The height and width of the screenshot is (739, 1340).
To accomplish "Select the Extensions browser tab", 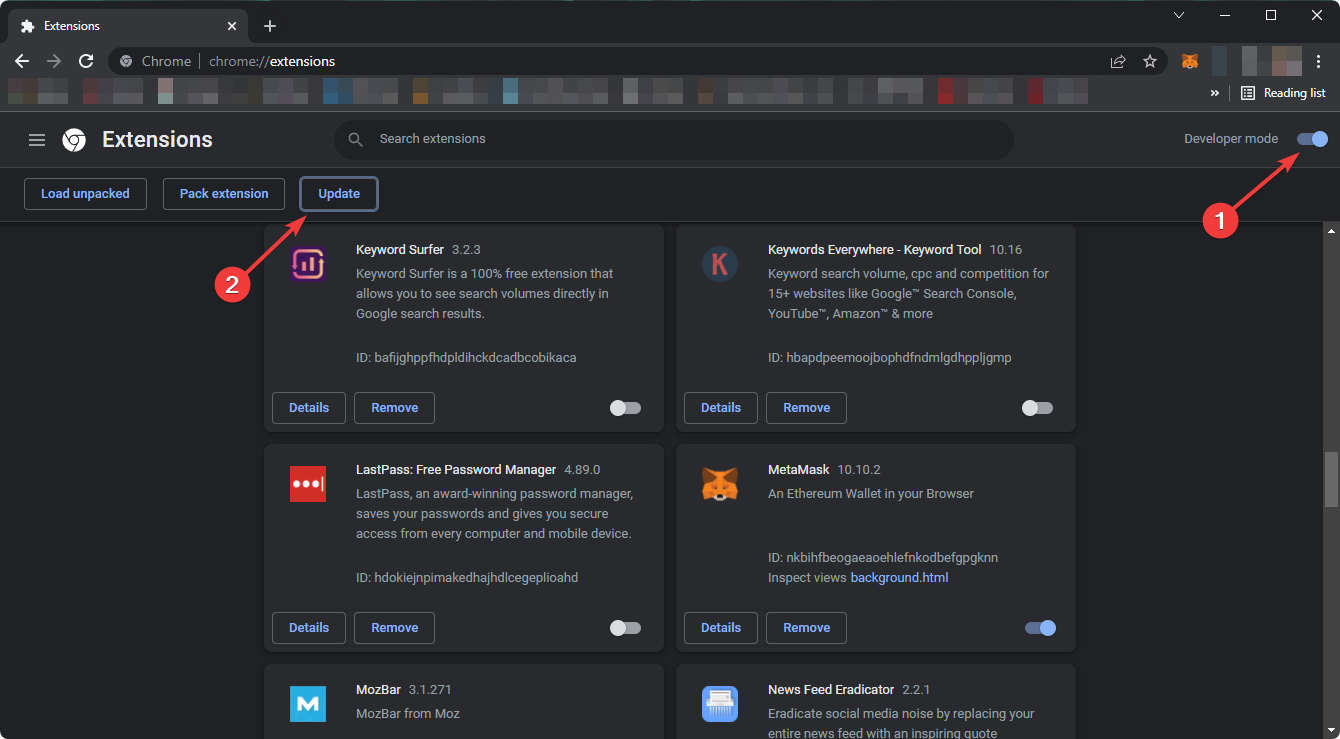I will [x=128, y=26].
